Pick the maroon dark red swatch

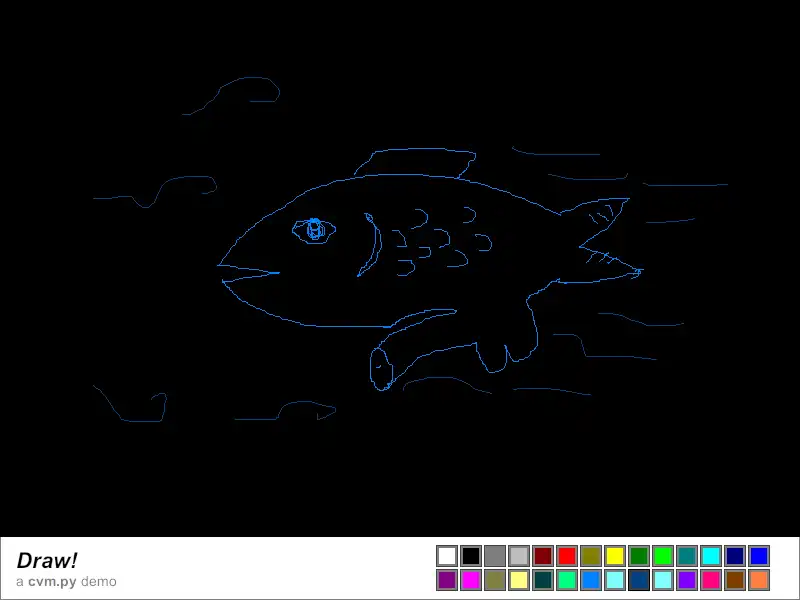[543, 556]
